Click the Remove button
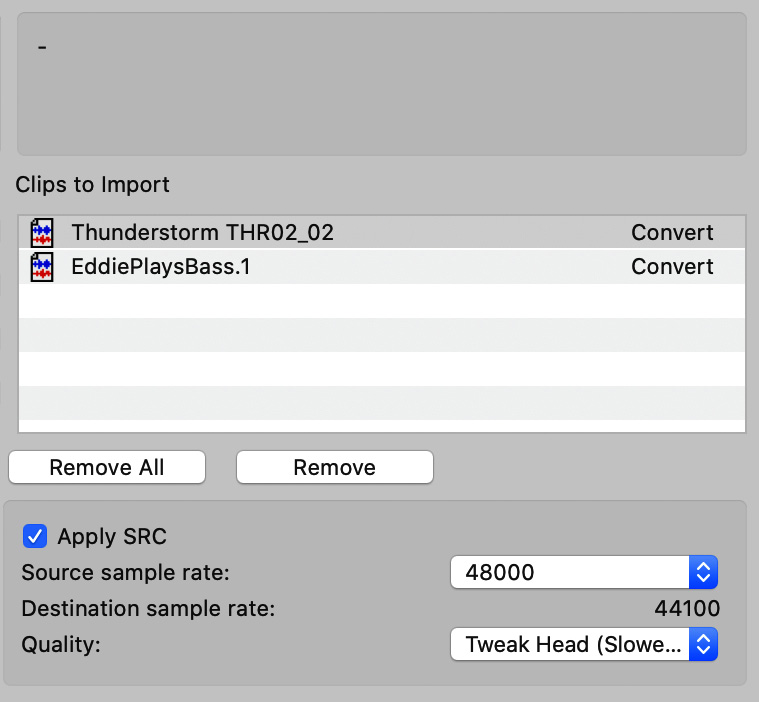759x702 pixels. 334,467
